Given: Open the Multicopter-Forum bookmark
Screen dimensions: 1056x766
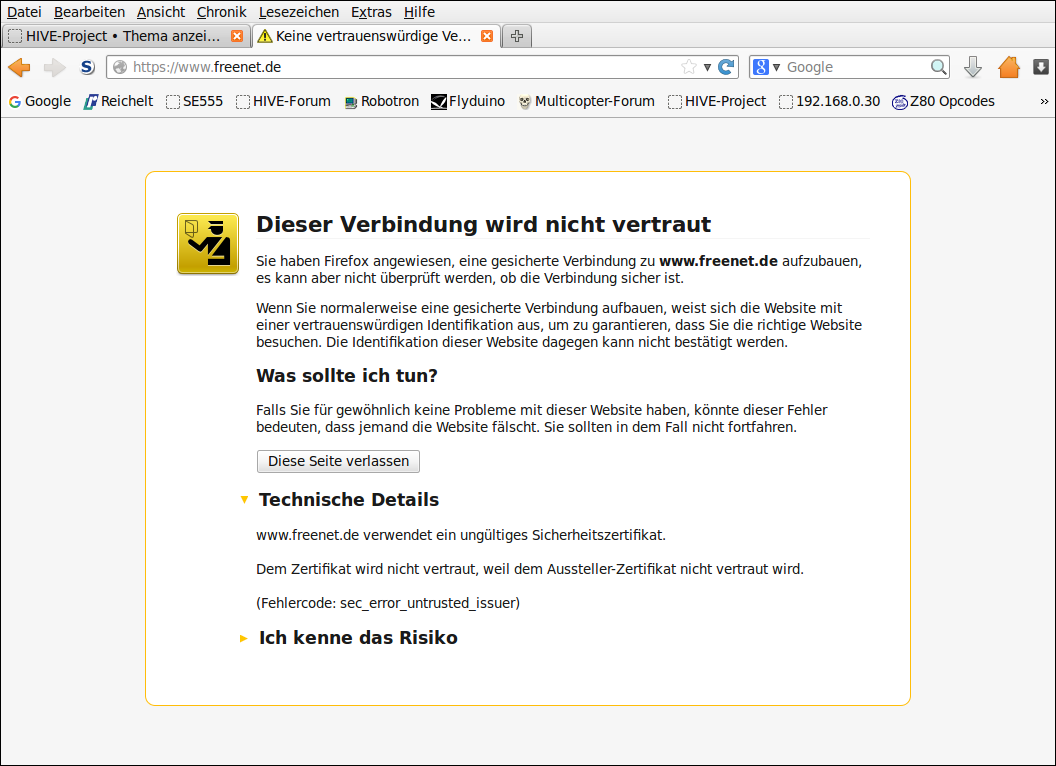Looking at the screenshot, I should [586, 101].
